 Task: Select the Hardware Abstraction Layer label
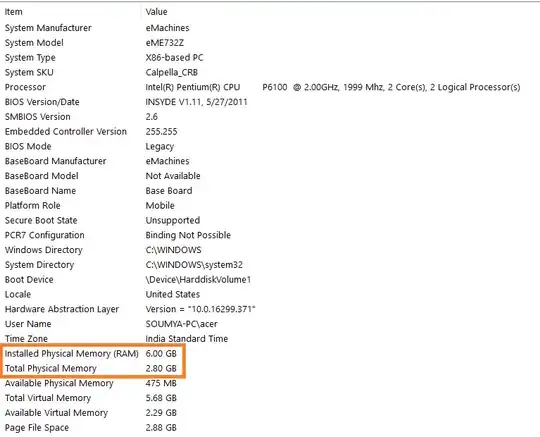tap(62, 309)
